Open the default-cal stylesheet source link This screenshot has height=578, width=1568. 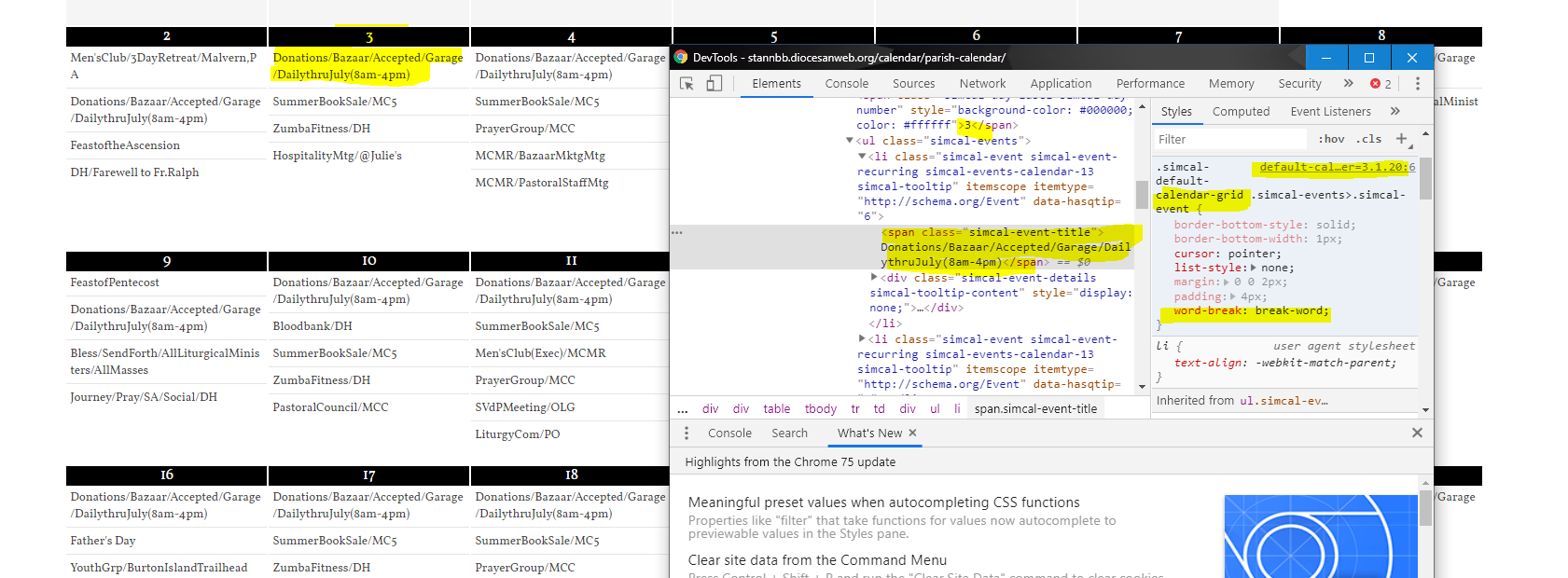[x=1335, y=167]
